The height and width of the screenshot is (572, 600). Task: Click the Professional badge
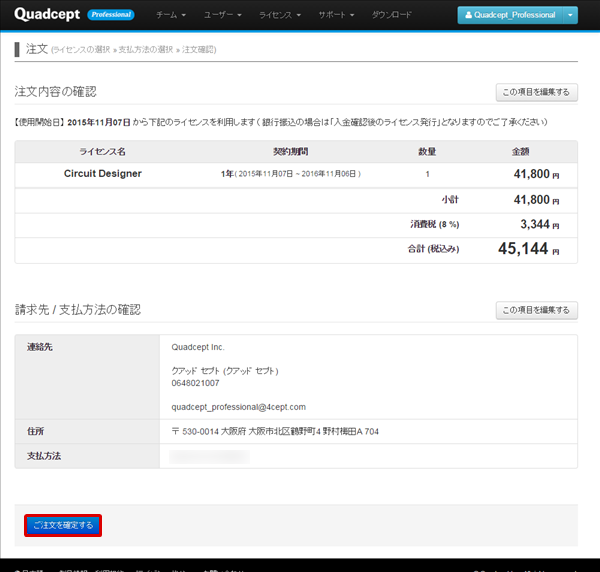coord(111,15)
